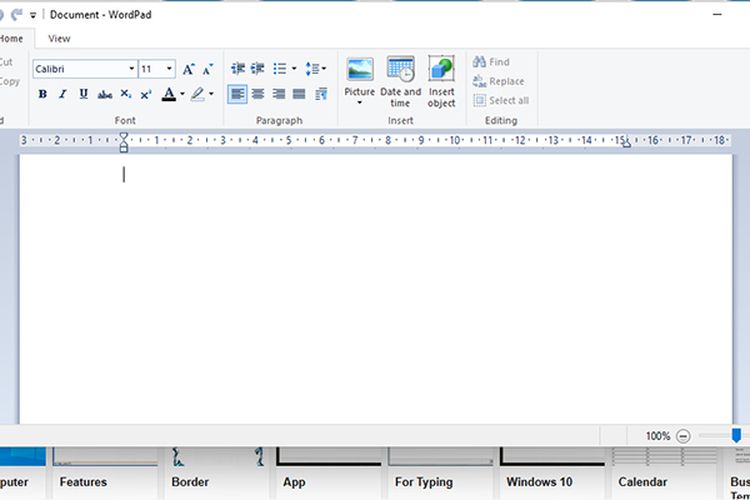Viewport: 750px width, 500px height.
Task: Toggle subscript formatting
Action: coord(125,94)
